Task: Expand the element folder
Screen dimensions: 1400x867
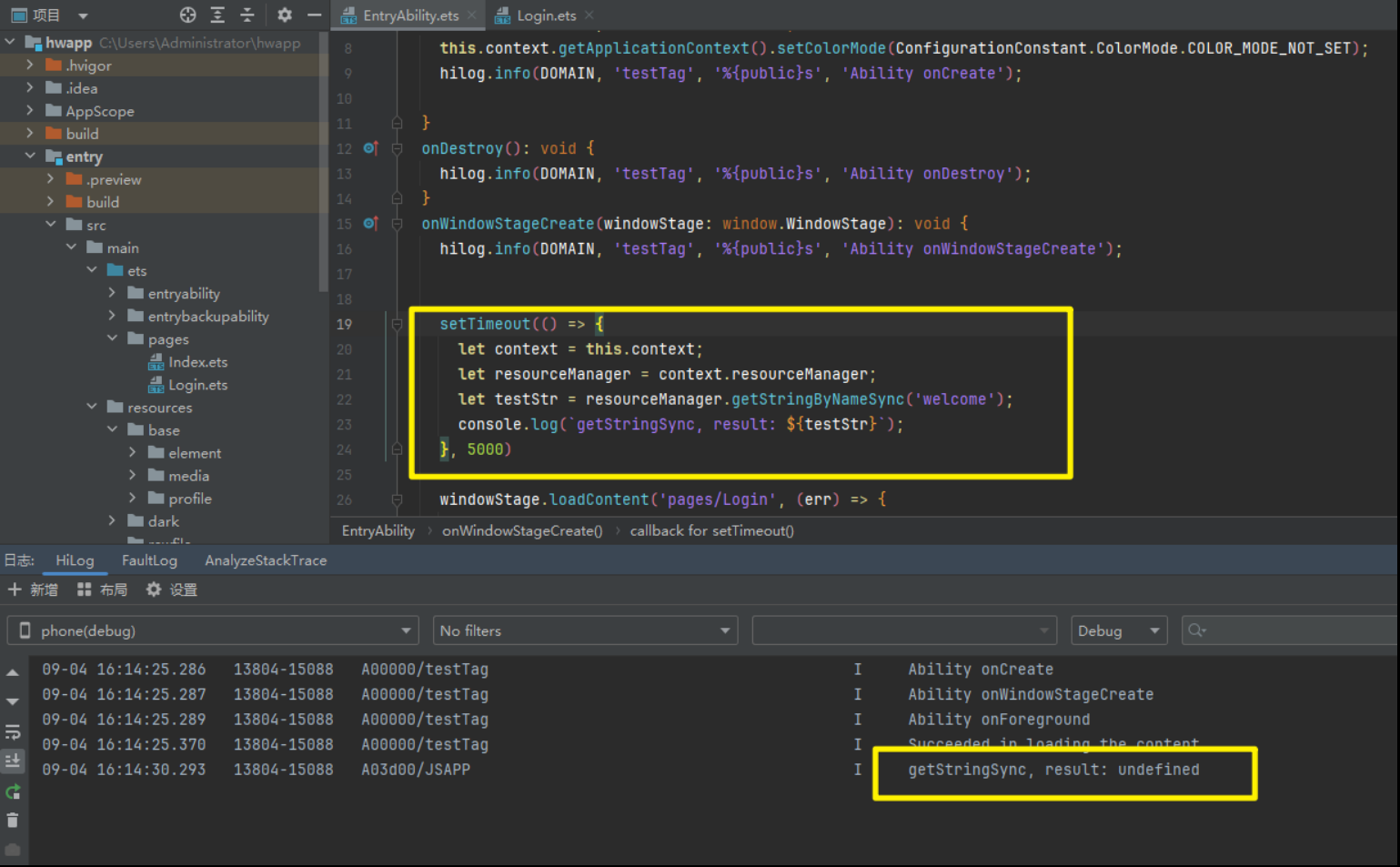Action: [x=133, y=452]
